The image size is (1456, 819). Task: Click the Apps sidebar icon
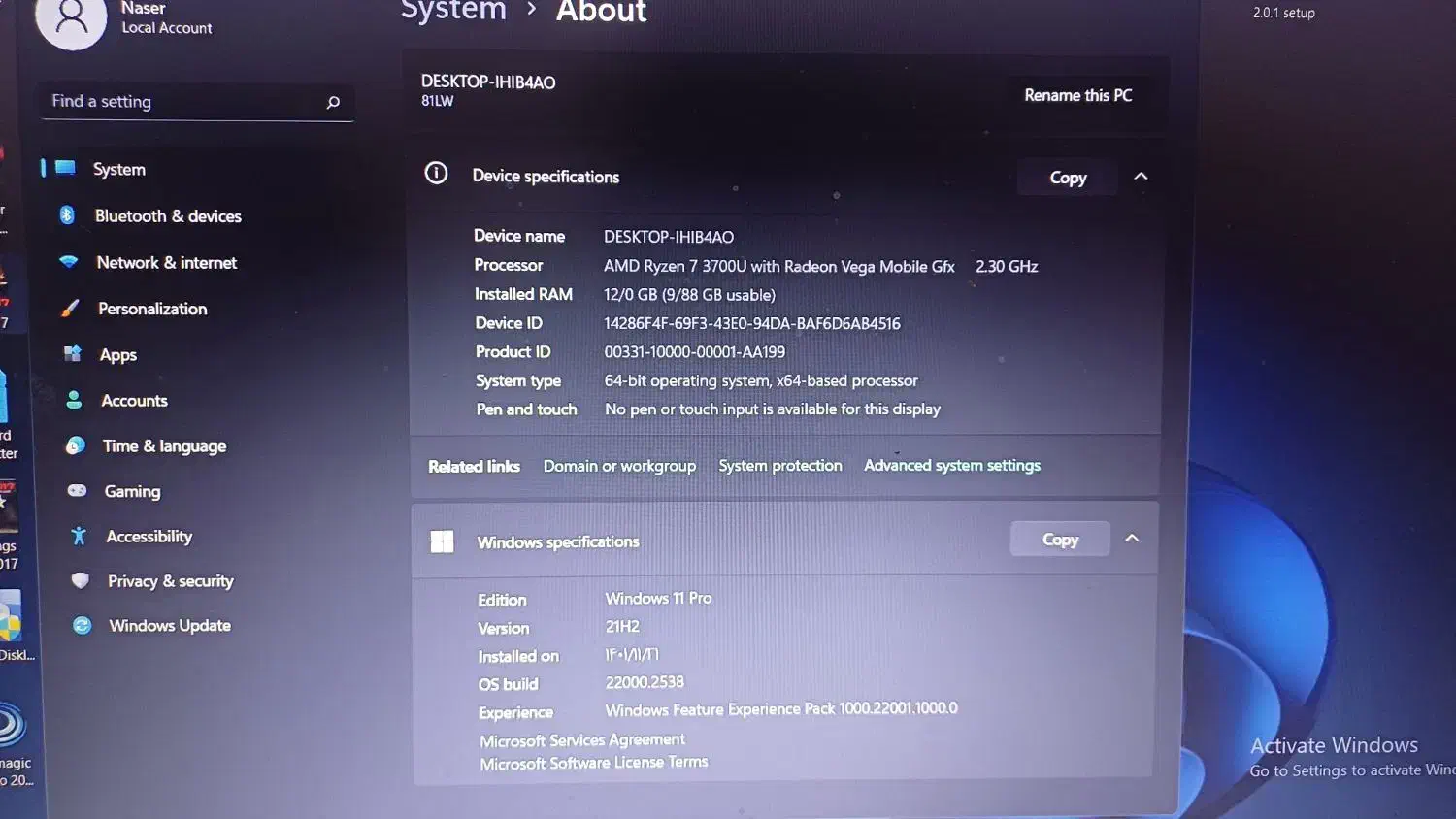pos(72,354)
